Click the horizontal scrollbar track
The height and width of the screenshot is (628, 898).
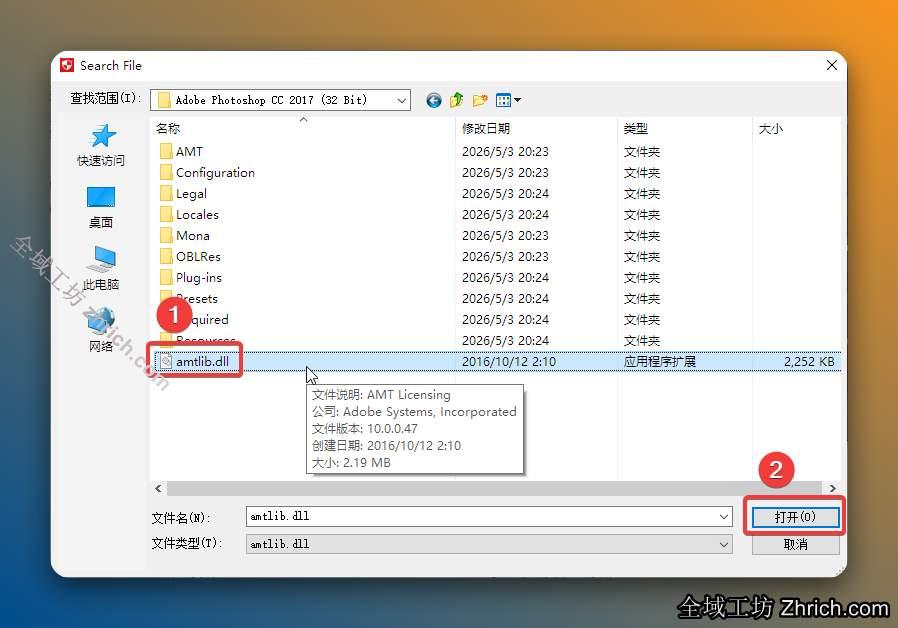click(495, 488)
